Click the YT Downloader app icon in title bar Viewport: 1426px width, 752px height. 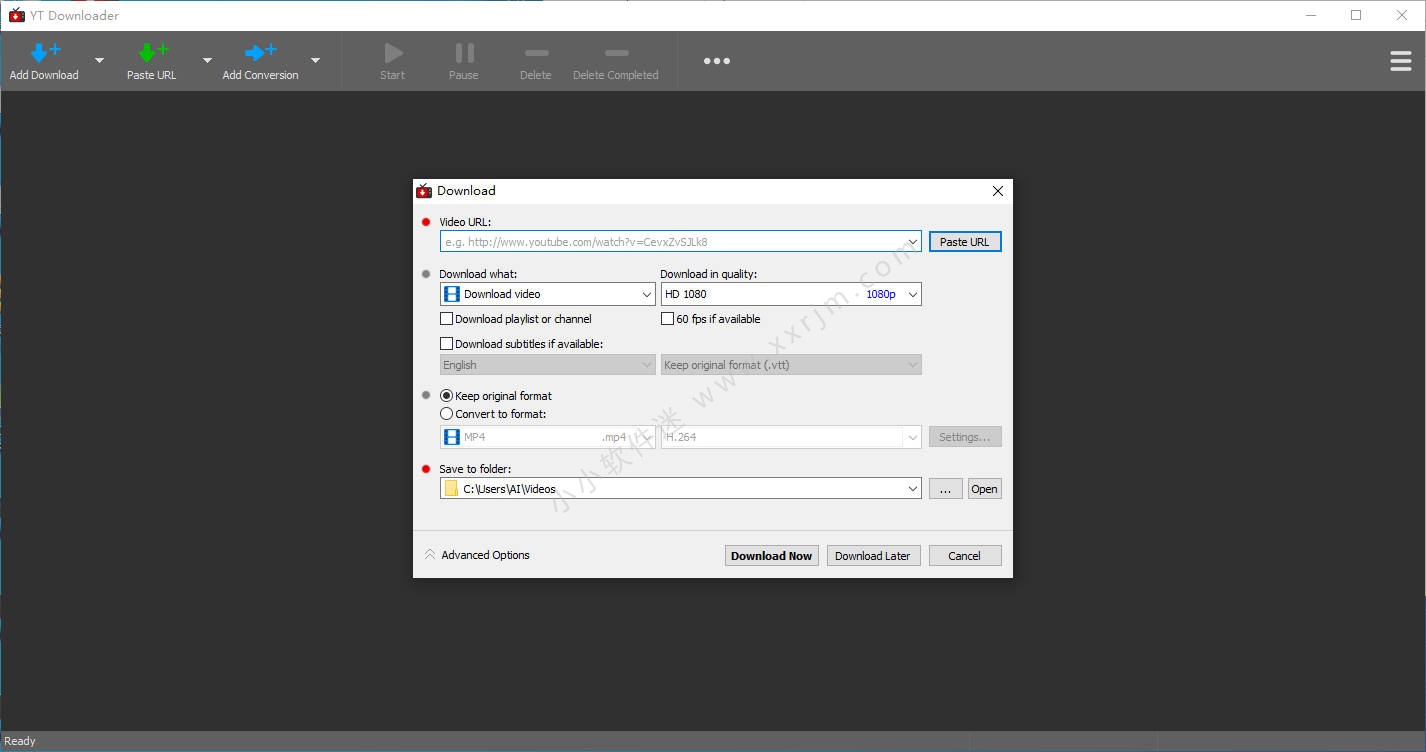pos(16,15)
